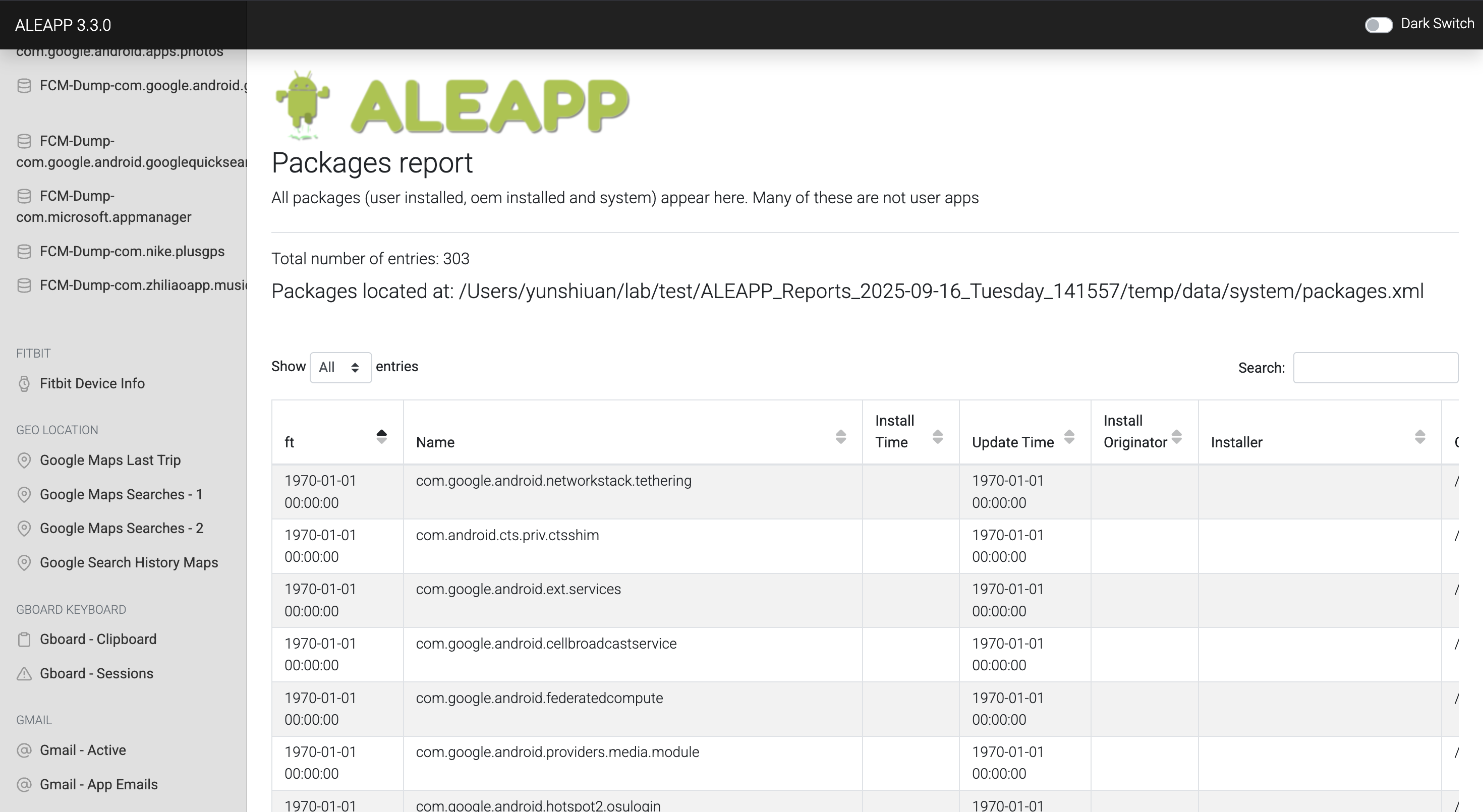This screenshot has width=1483, height=812.
Task: Click database icon for FCM-Dump googlequicksearch
Action: pyautogui.click(x=24, y=141)
